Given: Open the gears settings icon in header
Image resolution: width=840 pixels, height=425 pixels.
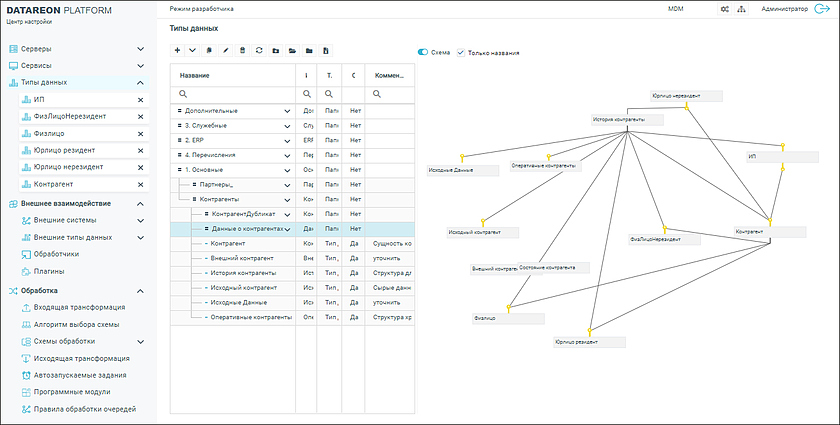Looking at the screenshot, I should pos(725,8).
